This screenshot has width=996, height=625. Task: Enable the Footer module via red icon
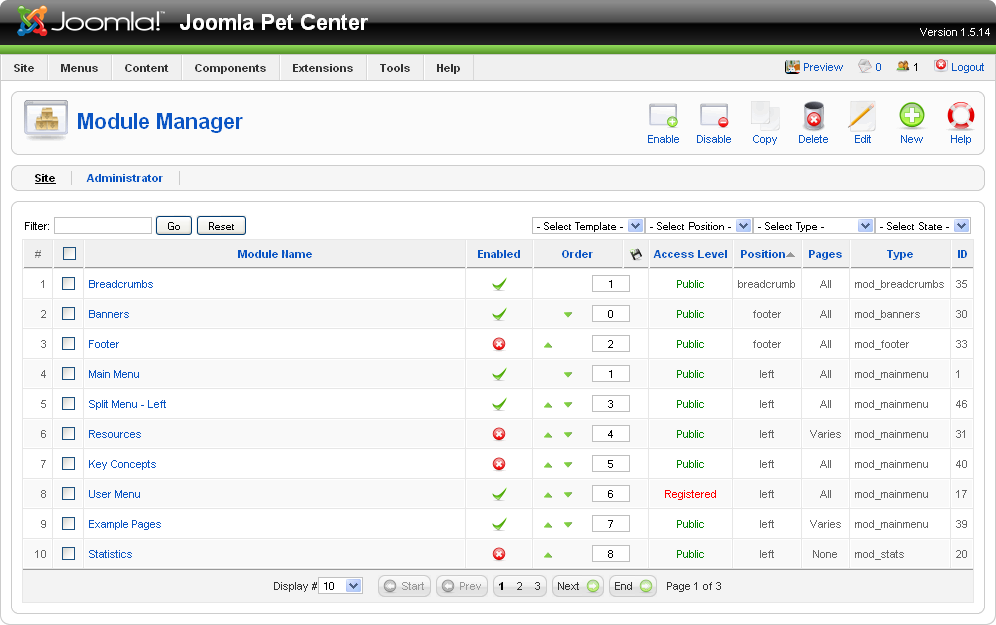pos(499,344)
